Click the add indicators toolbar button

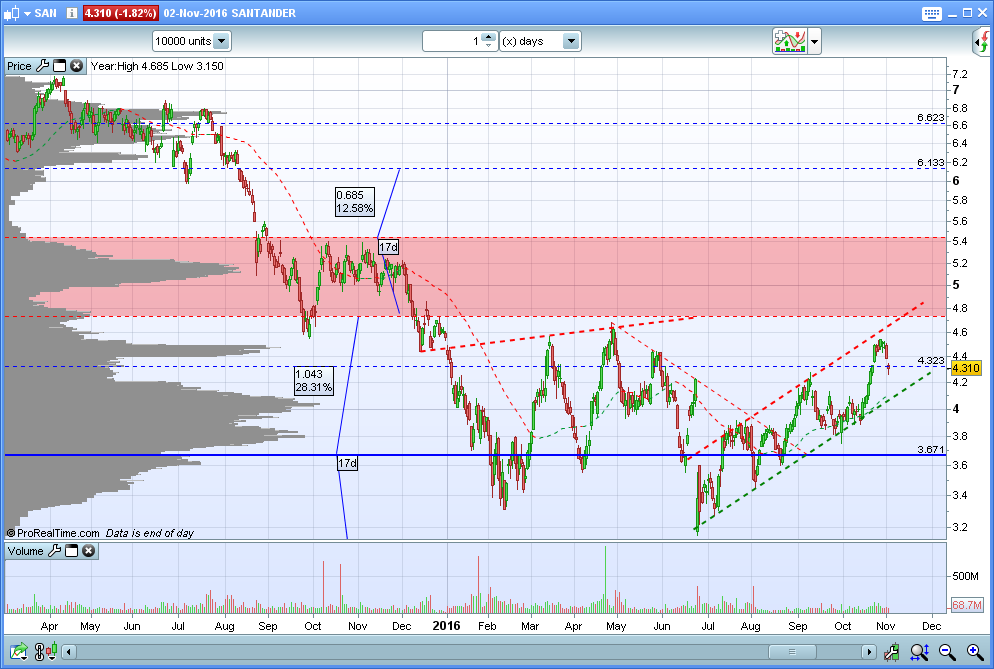click(x=789, y=41)
